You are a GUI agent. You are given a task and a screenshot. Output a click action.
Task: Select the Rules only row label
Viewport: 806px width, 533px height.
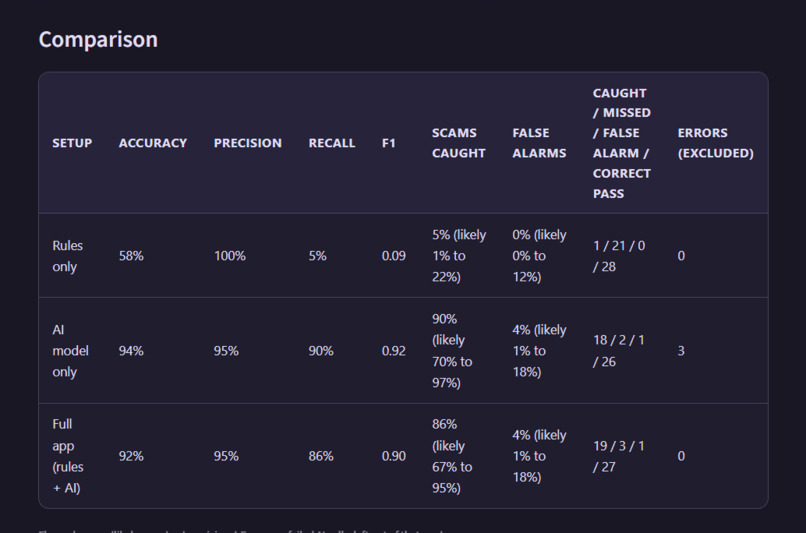point(67,256)
